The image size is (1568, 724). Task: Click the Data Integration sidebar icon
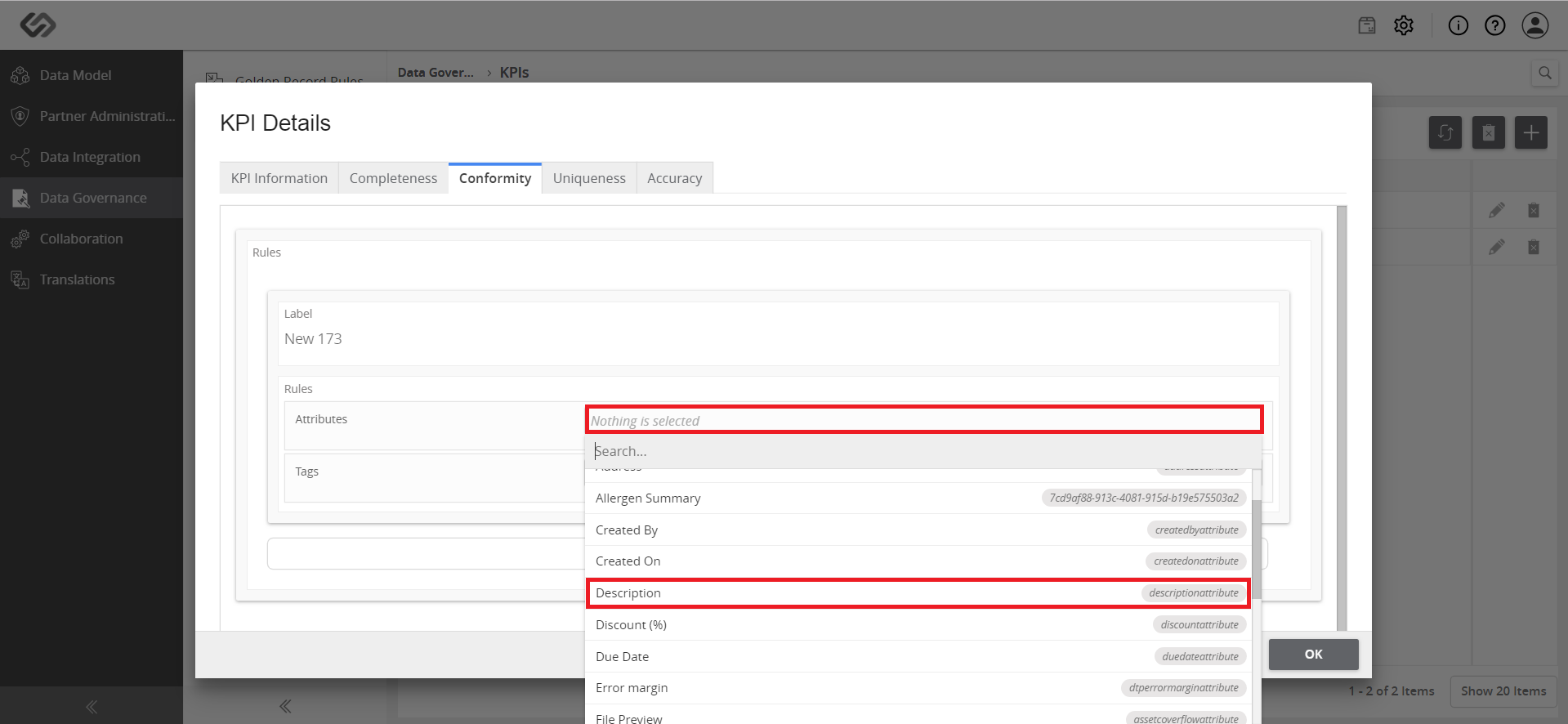pyautogui.click(x=20, y=157)
